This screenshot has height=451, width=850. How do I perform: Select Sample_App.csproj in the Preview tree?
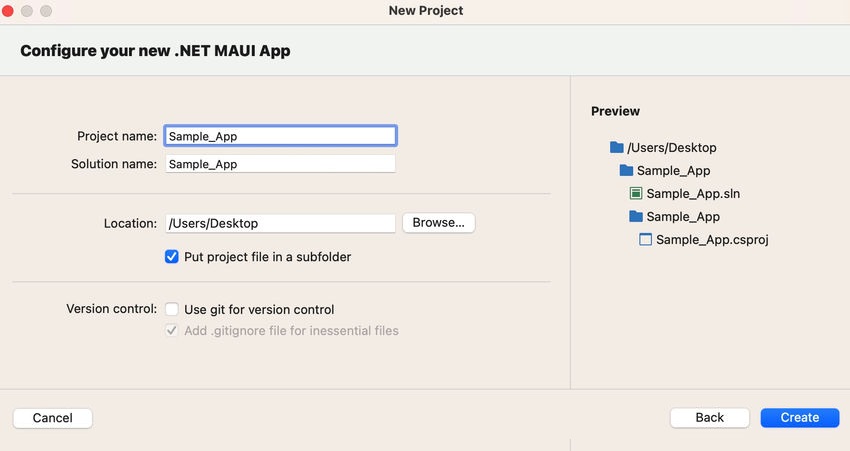point(712,240)
